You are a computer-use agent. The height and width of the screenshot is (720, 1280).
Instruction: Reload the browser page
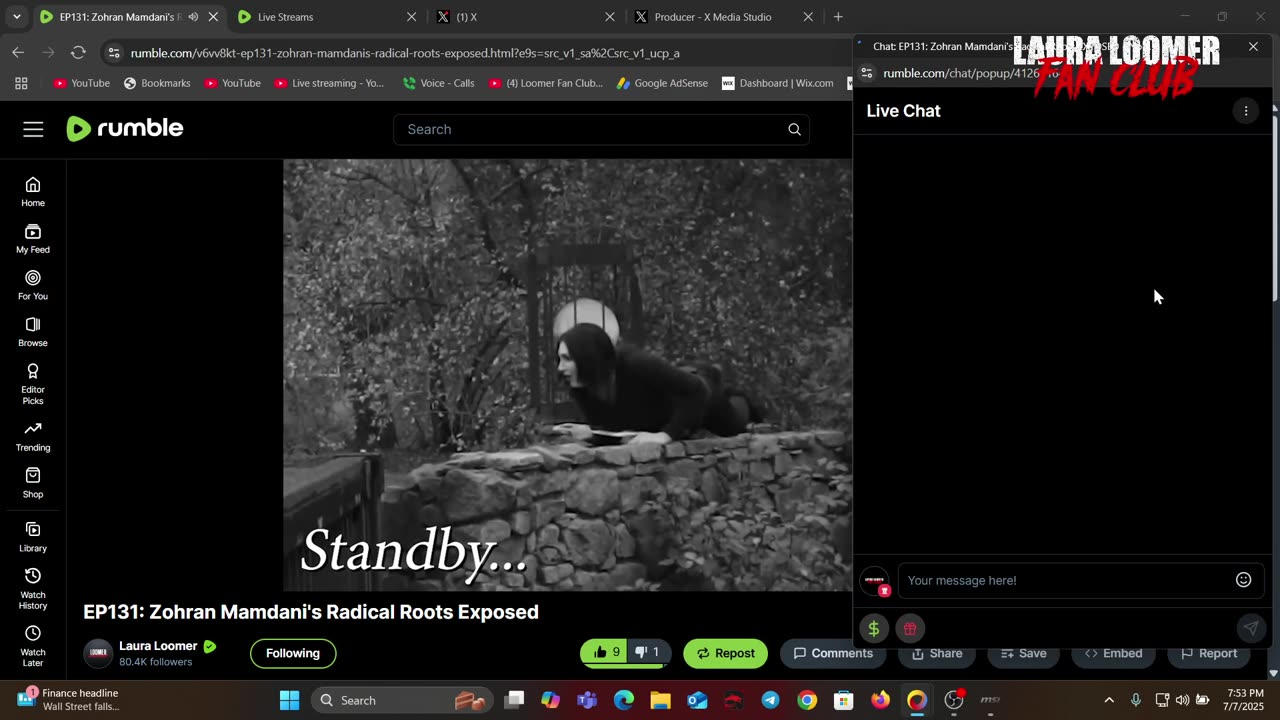78,52
